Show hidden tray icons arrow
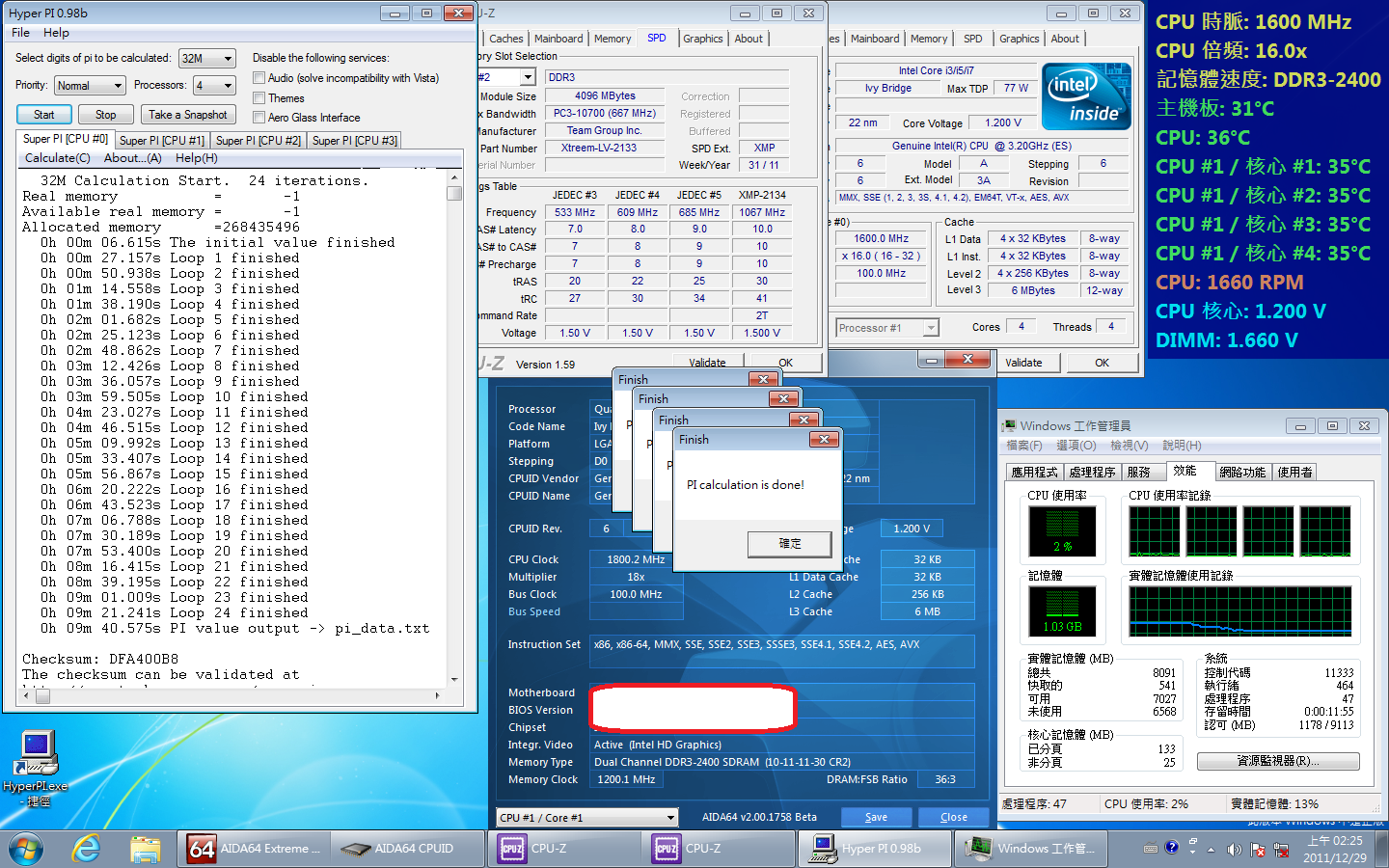 (1210, 850)
